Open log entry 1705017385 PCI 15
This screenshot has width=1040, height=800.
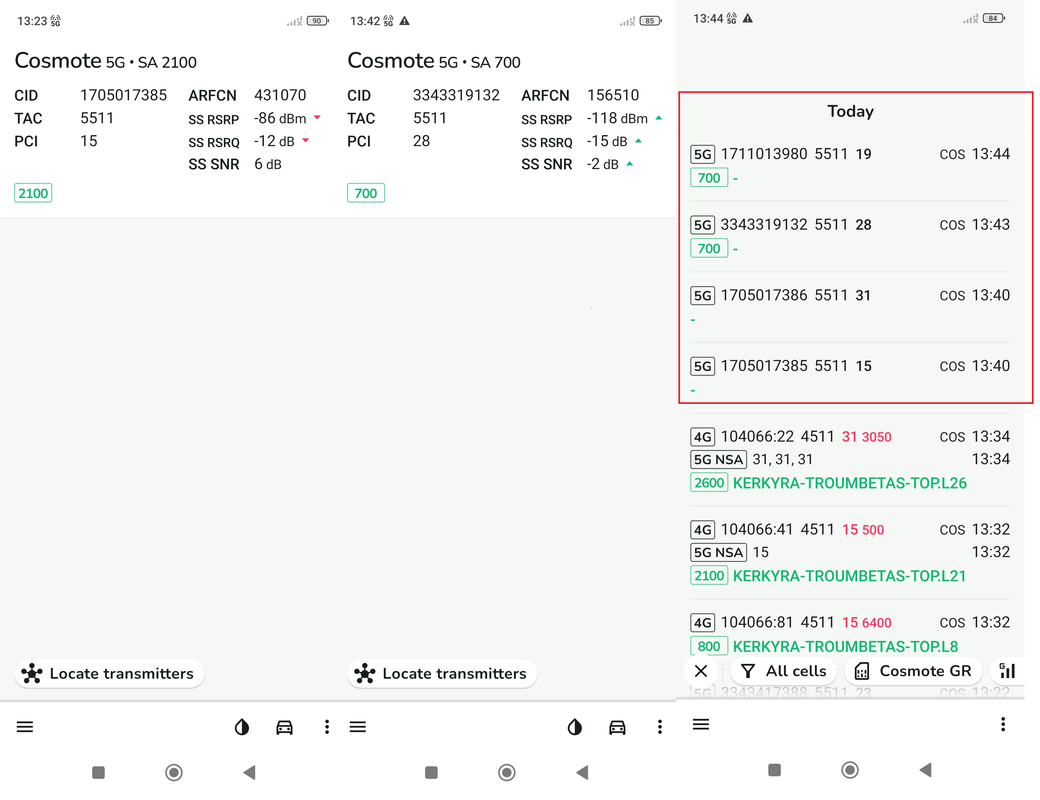[x=850, y=377]
